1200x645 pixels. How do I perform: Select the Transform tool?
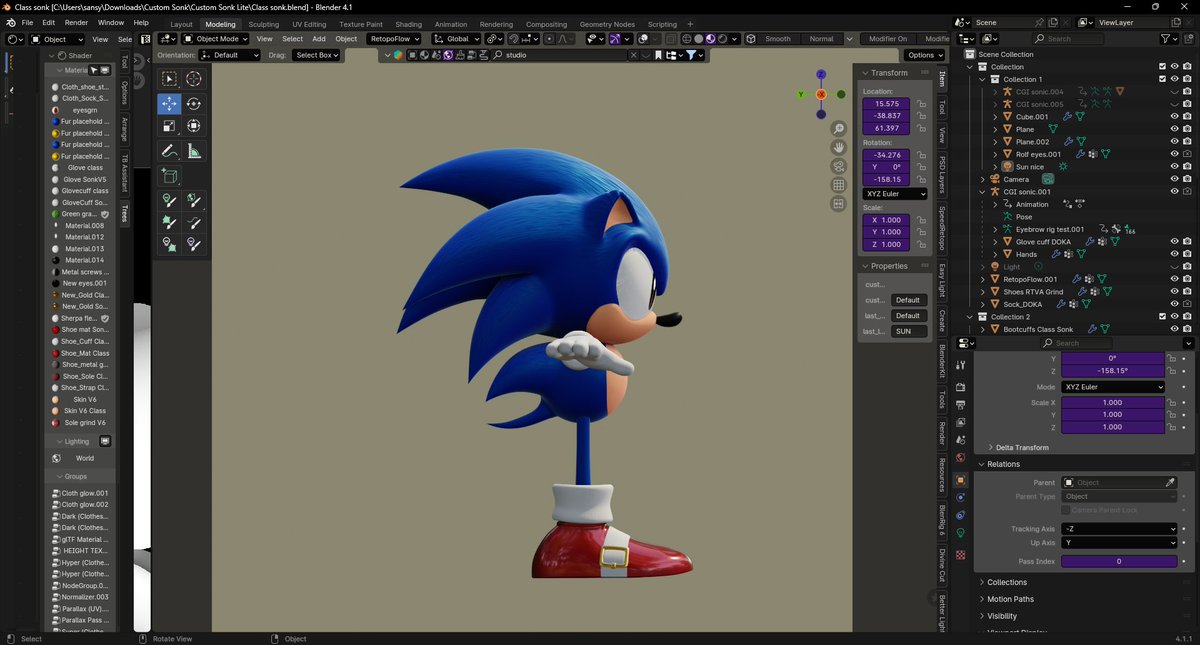point(194,126)
